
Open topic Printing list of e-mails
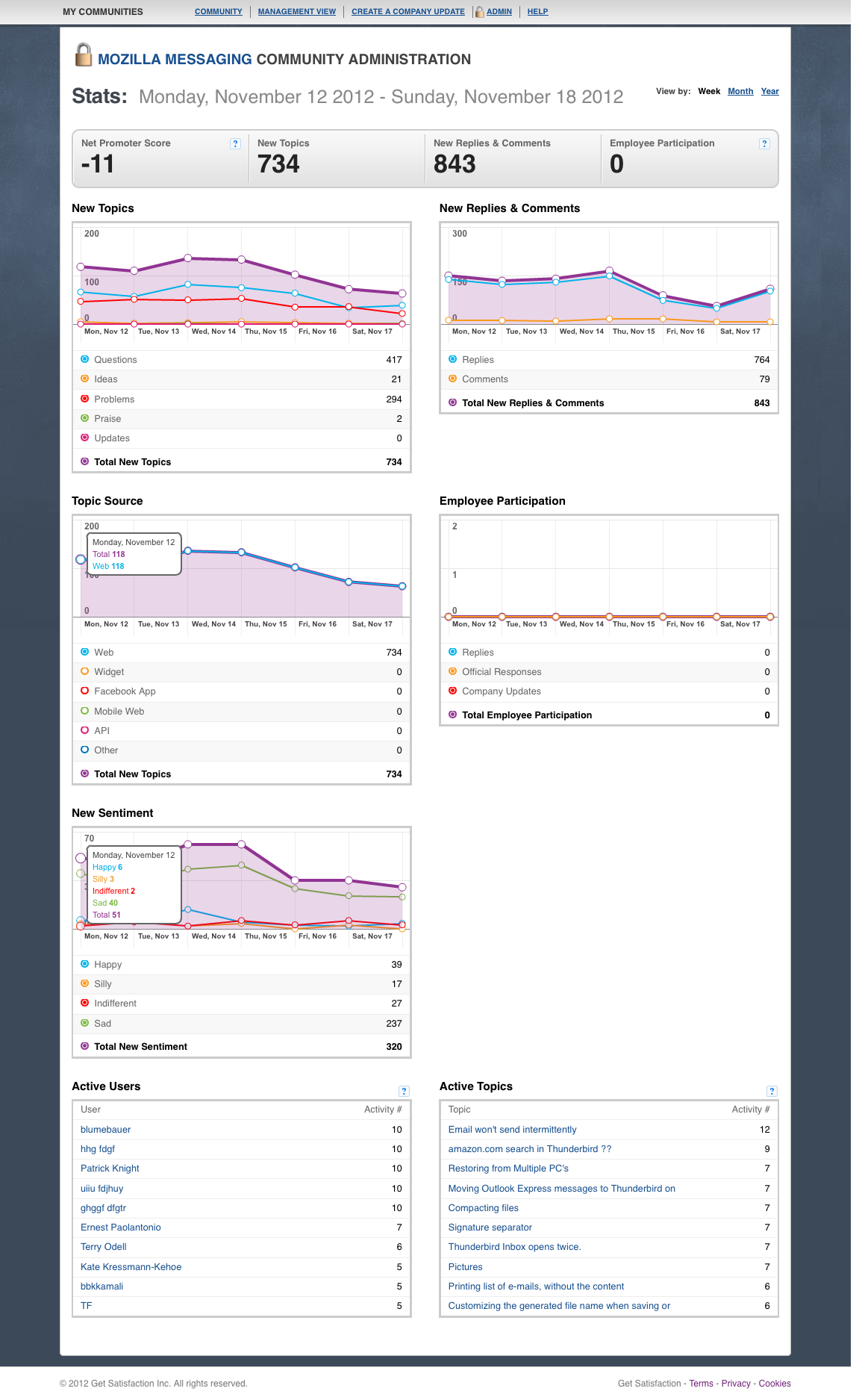536,1287
